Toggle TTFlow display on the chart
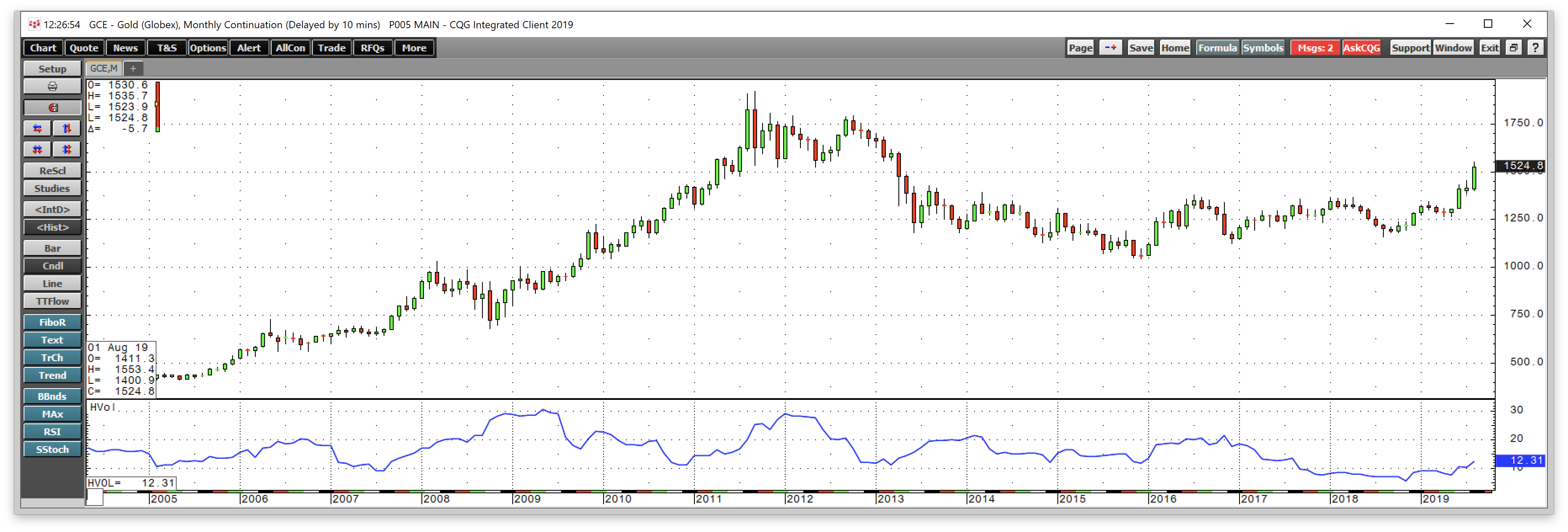Viewport: 1568px width, 532px height. point(52,301)
